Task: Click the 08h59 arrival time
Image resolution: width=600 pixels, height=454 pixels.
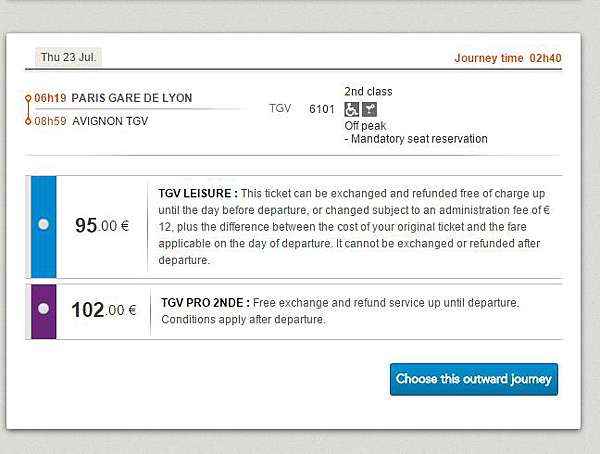Action: click(50, 121)
